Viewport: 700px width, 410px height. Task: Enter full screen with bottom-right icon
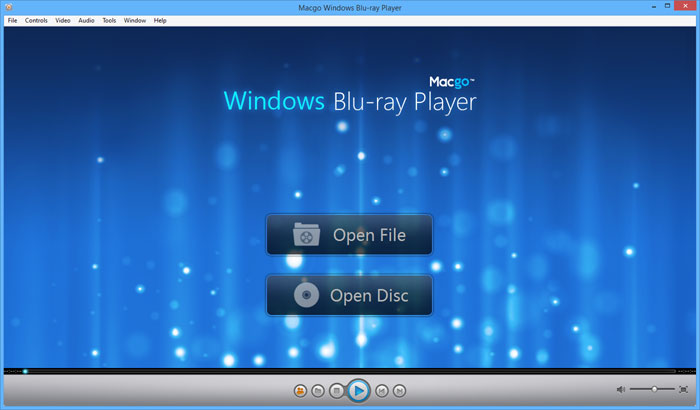[683, 389]
